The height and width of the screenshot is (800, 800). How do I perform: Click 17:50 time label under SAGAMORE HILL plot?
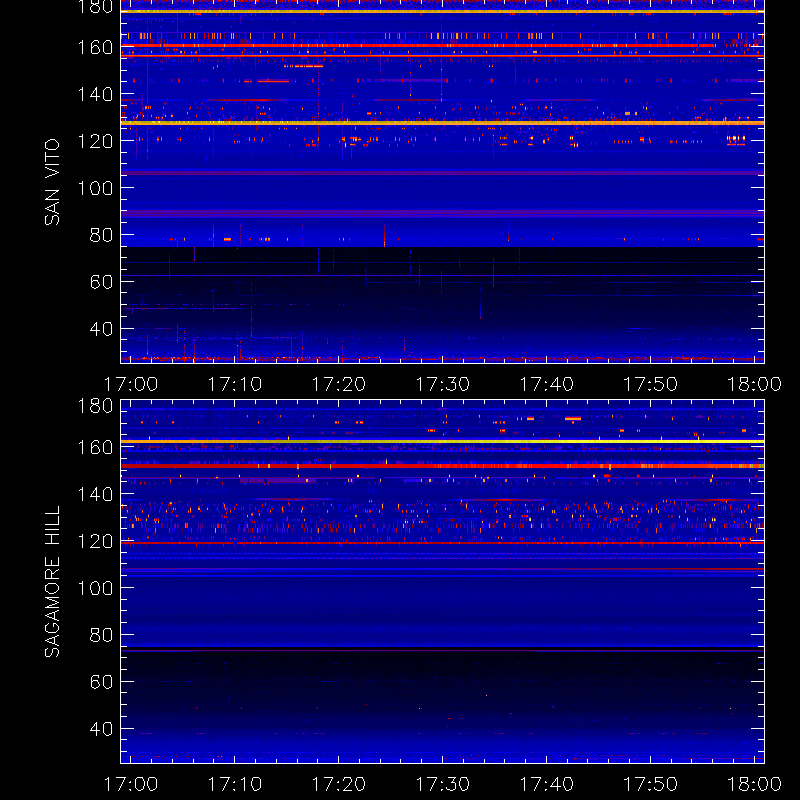(x=651, y=784)
